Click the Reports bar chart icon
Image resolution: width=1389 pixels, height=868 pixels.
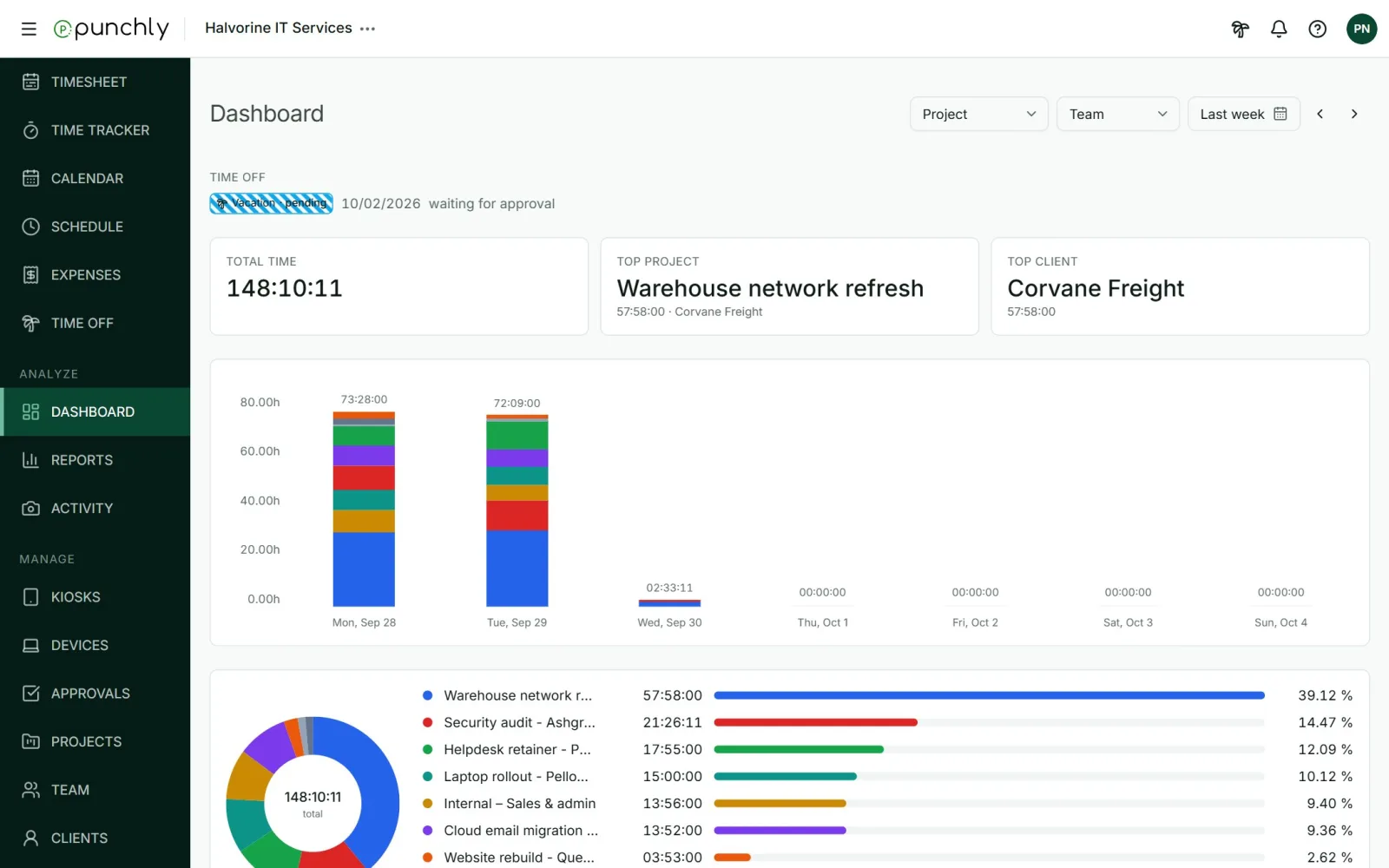pyautogui.click(x=31, y=460)
